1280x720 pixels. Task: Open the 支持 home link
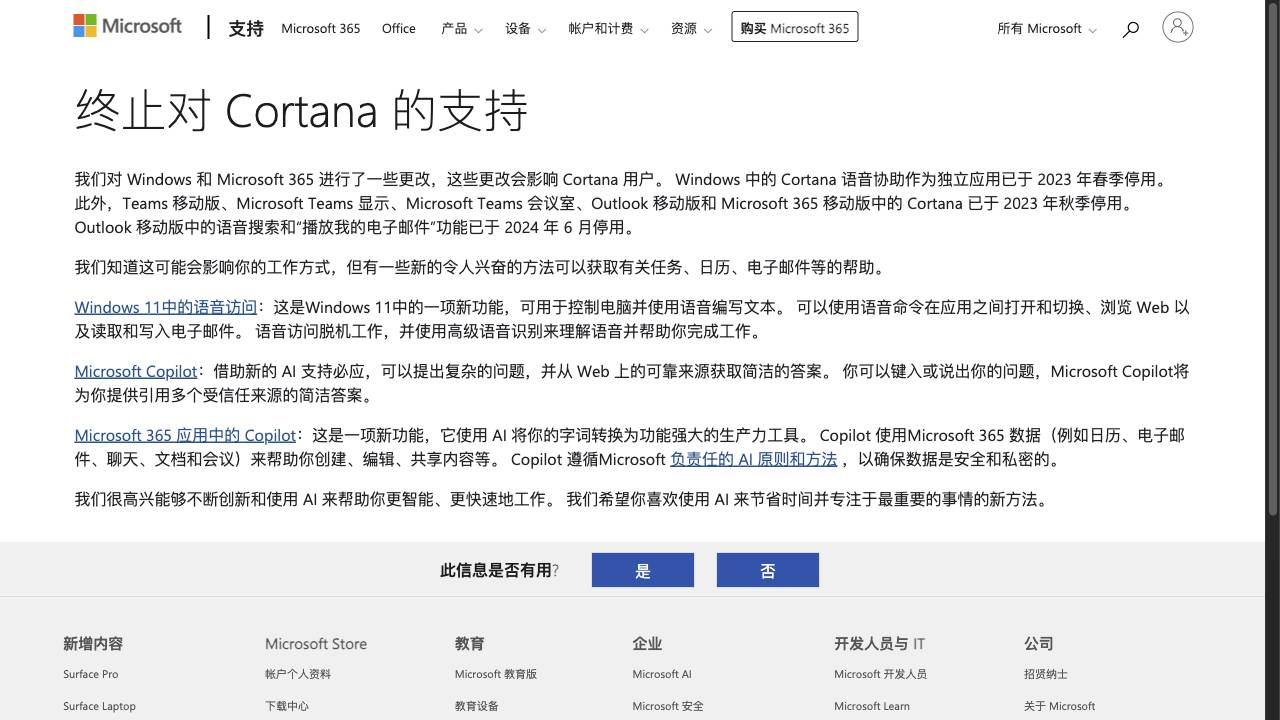point(246,29)
